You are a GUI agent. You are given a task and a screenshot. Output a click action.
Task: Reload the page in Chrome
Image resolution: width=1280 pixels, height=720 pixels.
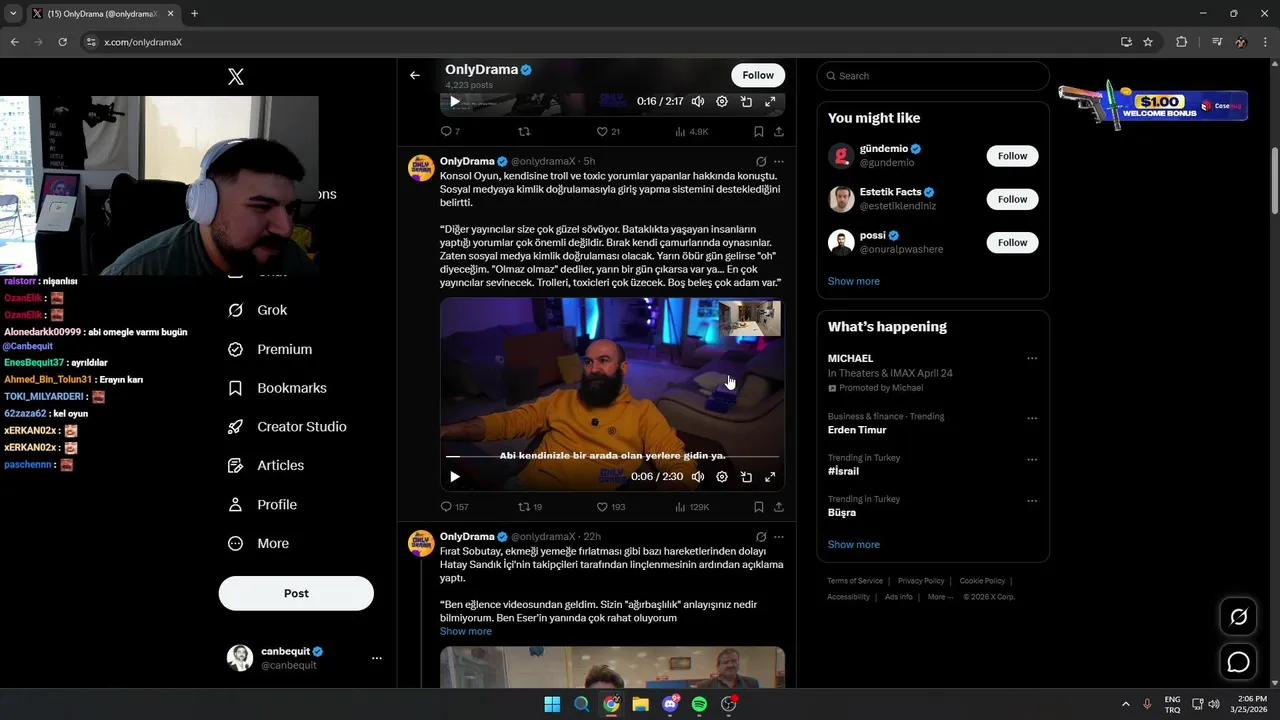62,42
